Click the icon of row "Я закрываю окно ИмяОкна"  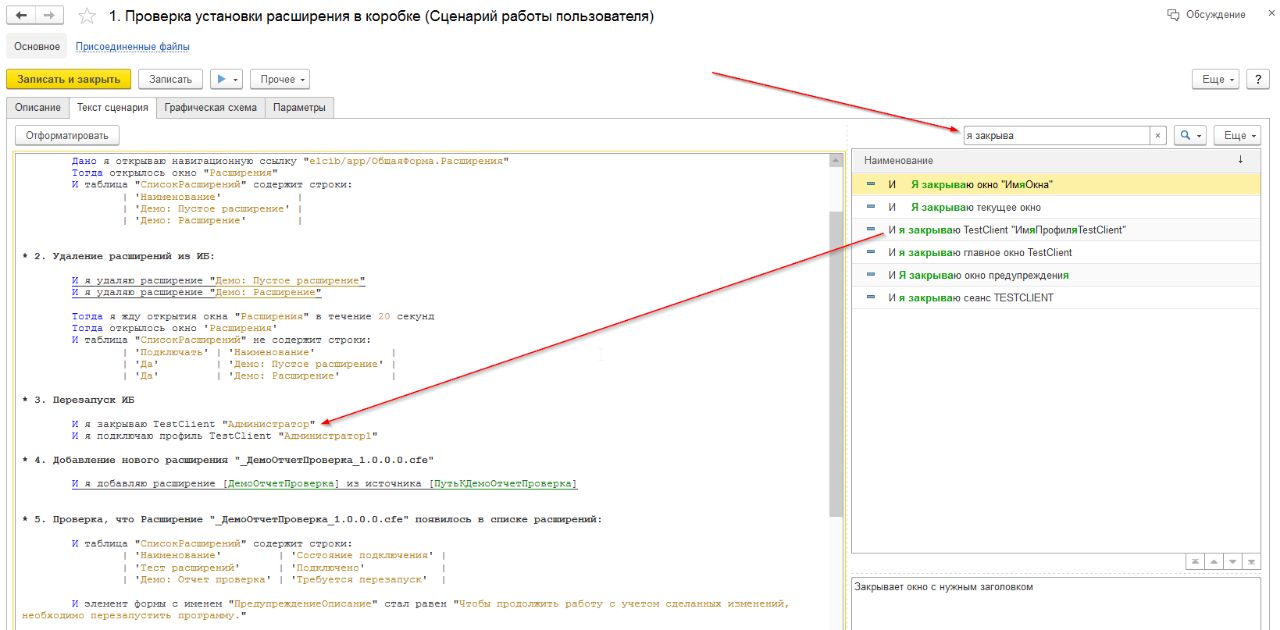point(871,184)
